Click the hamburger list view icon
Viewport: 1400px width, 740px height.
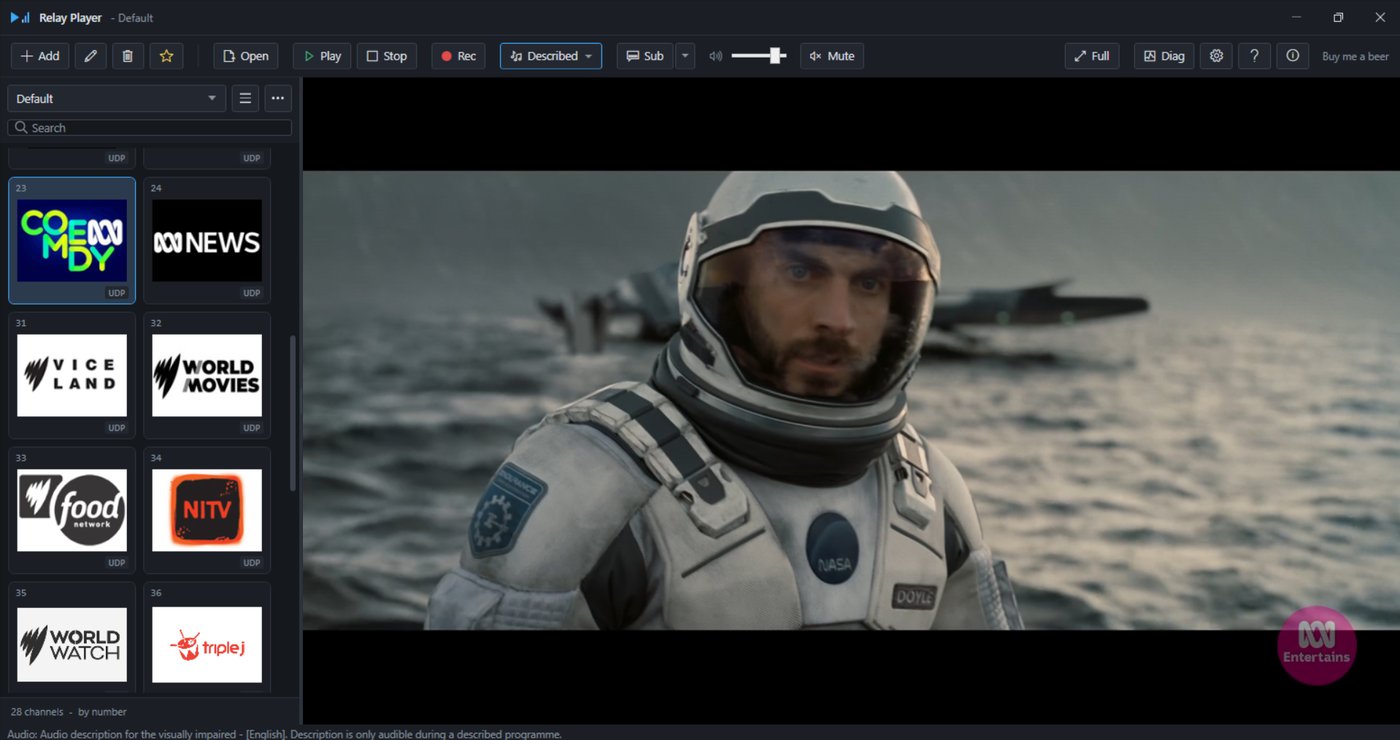click(245, 98)
